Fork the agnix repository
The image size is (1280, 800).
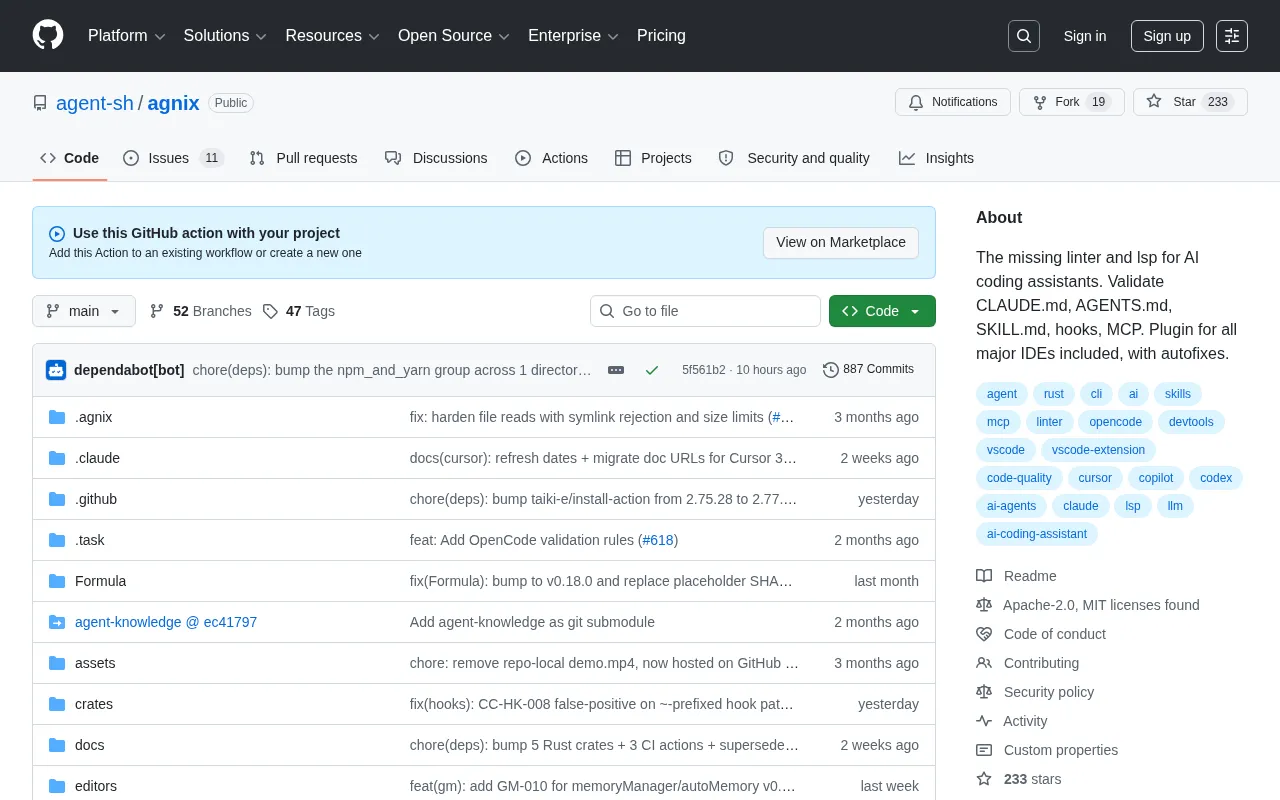click(x=1071, y=102)
